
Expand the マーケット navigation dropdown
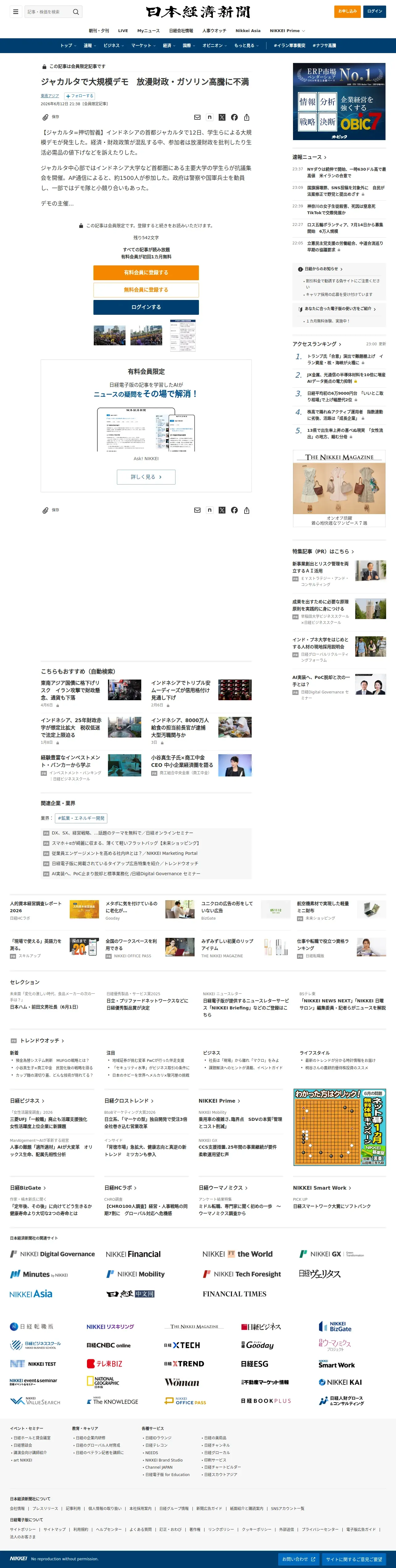pyautogui.click(x=143, y=46)
